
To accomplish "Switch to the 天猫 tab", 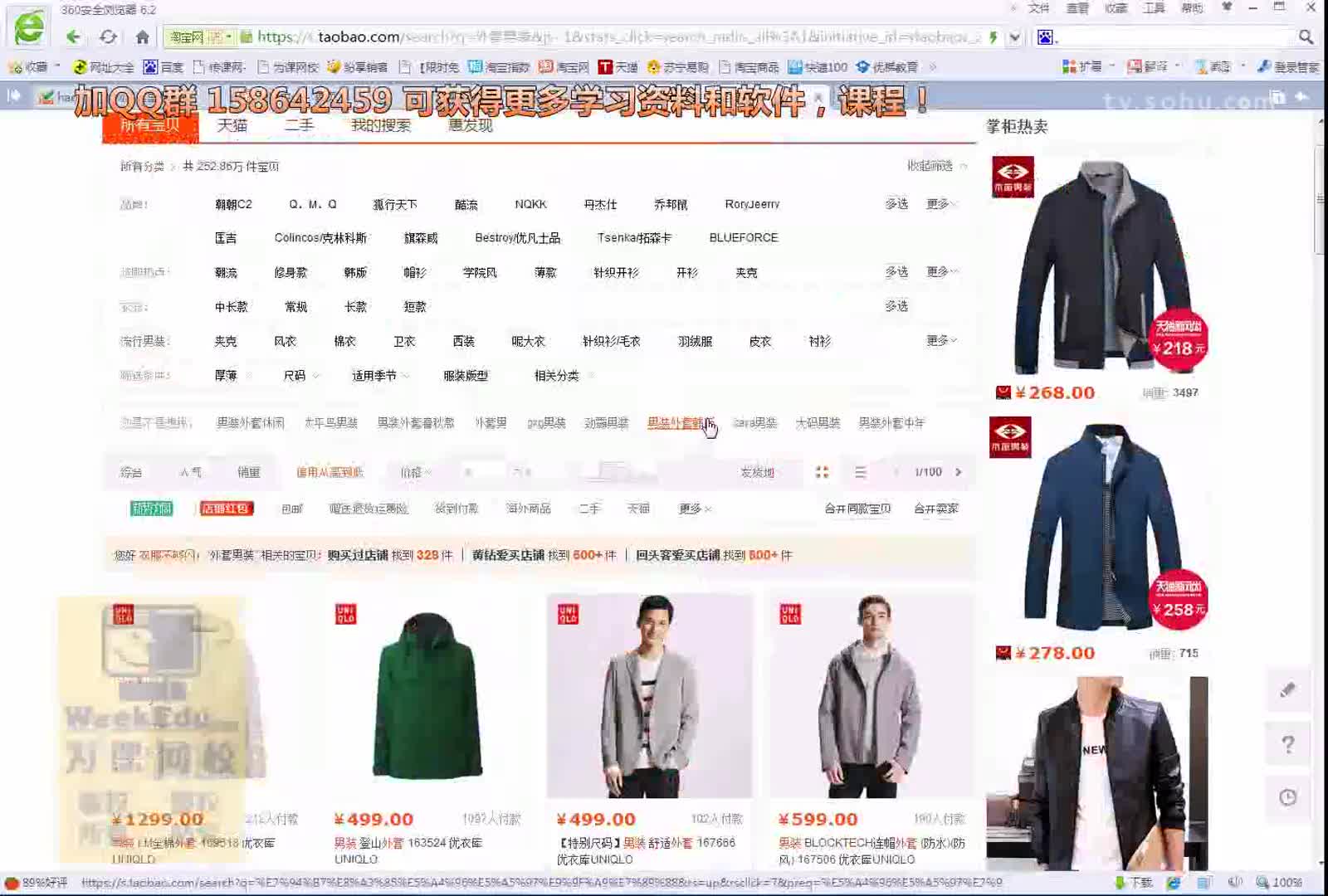I will (x=232, y=125).
